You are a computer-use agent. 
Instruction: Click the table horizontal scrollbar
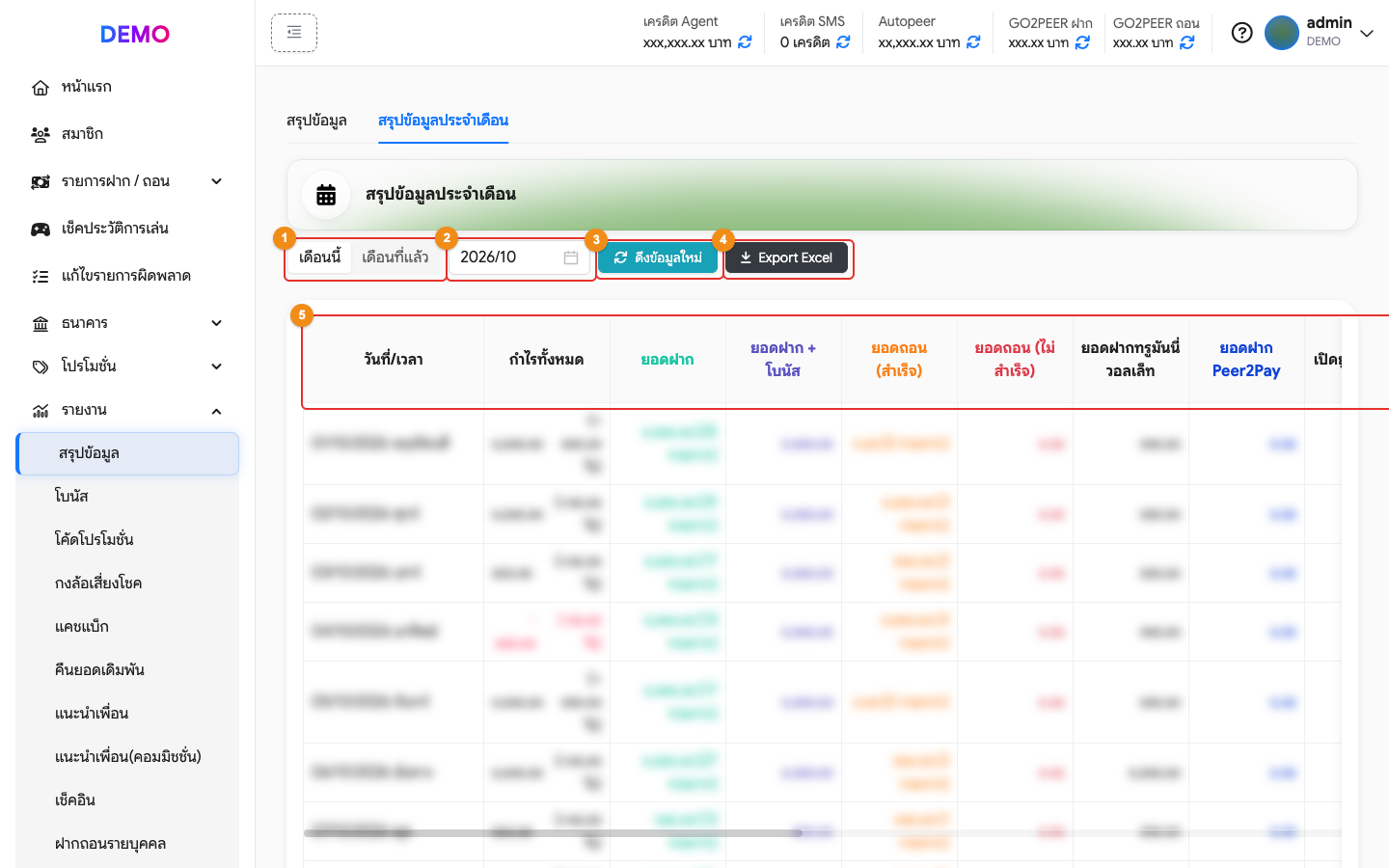coord(553,832)
